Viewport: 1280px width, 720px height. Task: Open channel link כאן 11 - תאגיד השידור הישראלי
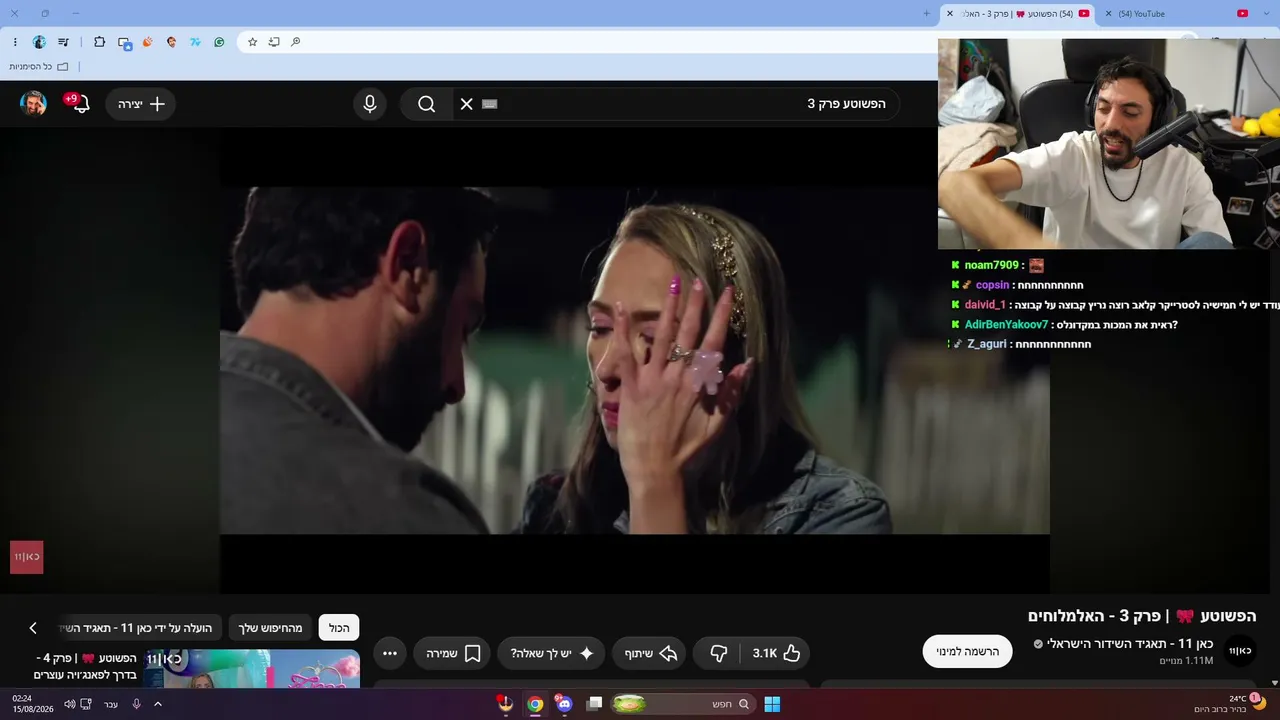1130,644
